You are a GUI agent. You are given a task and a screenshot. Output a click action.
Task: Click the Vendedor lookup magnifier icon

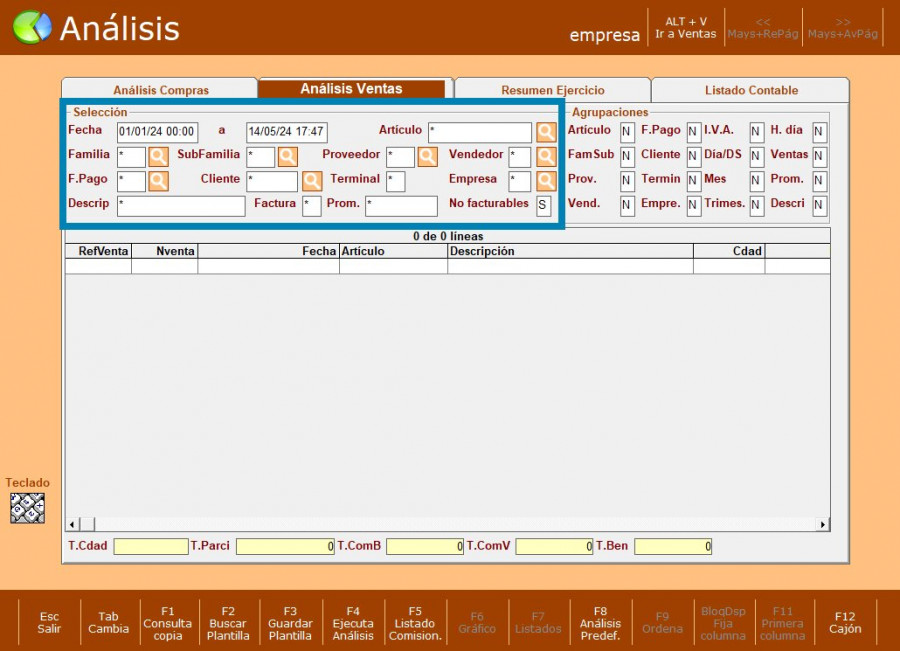coord(545,156)
